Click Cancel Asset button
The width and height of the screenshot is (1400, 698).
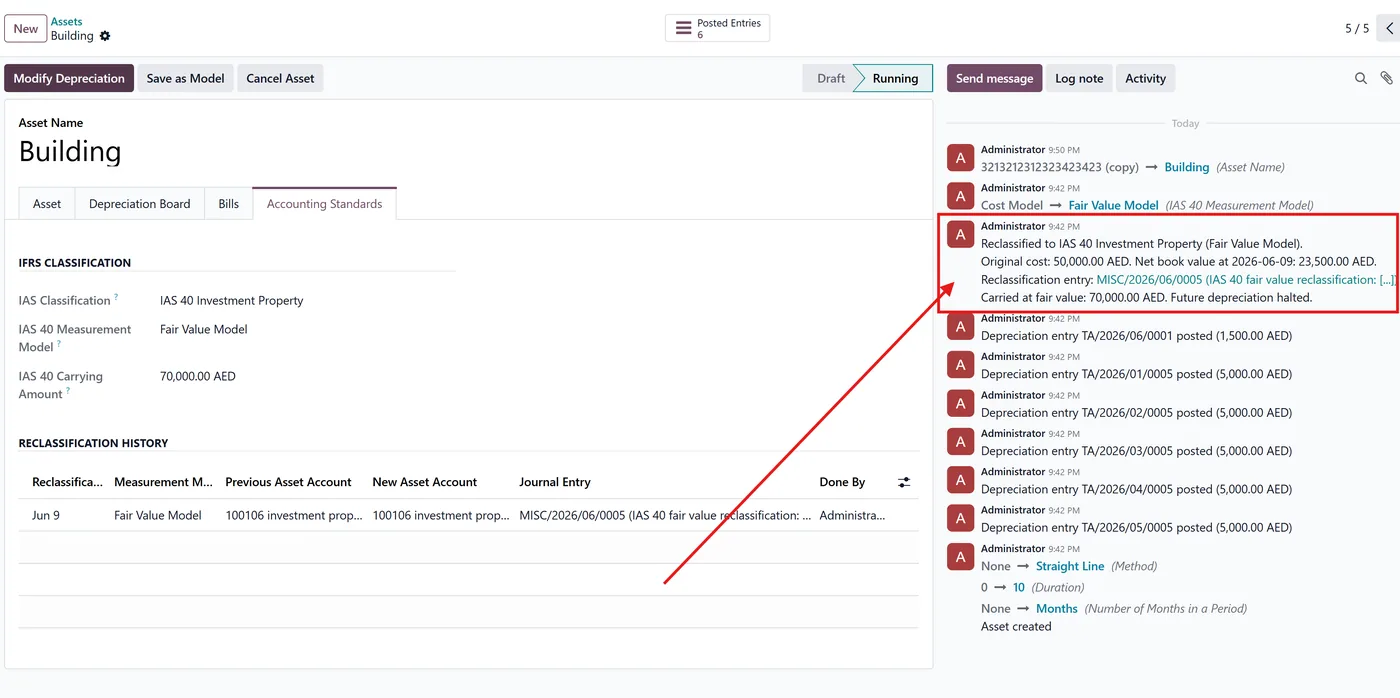click(280, 78)
